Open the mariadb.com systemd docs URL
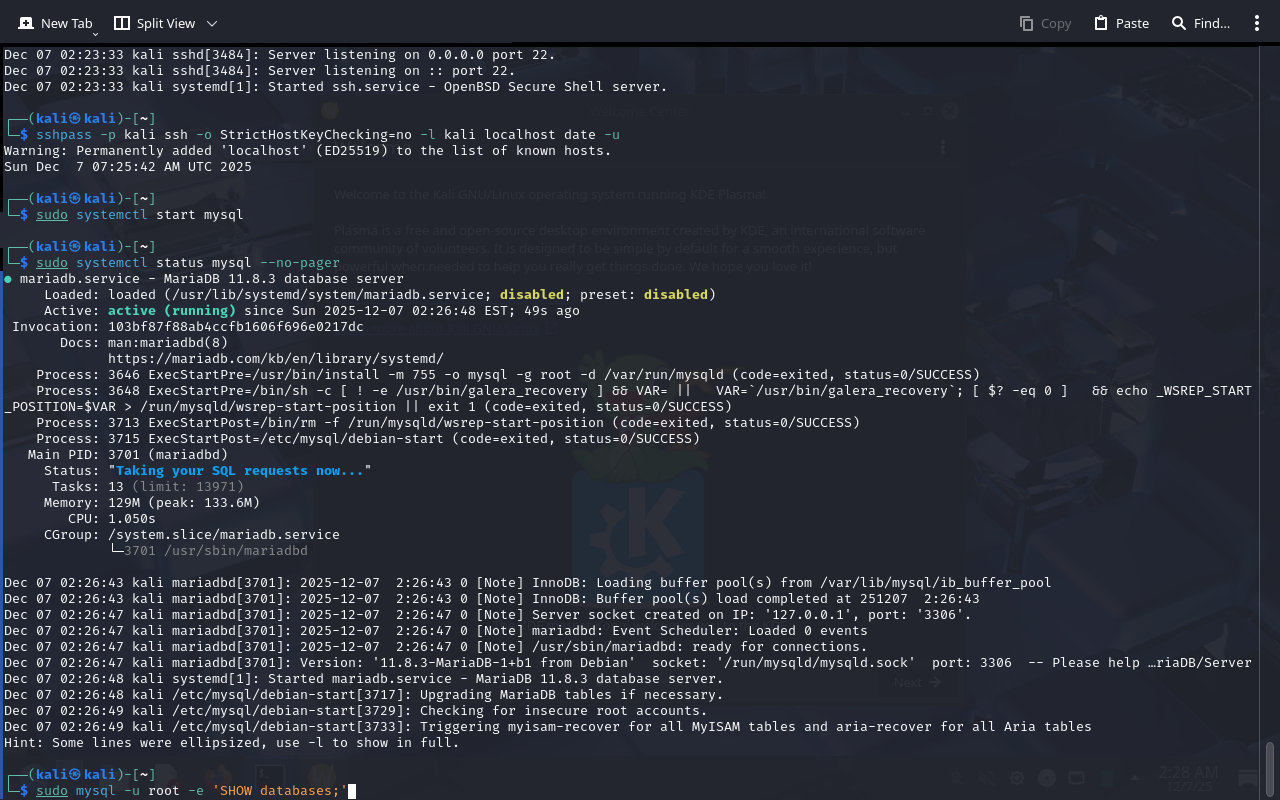The height and width of the screenshot is (800, 1280). (x=275, y=358)
